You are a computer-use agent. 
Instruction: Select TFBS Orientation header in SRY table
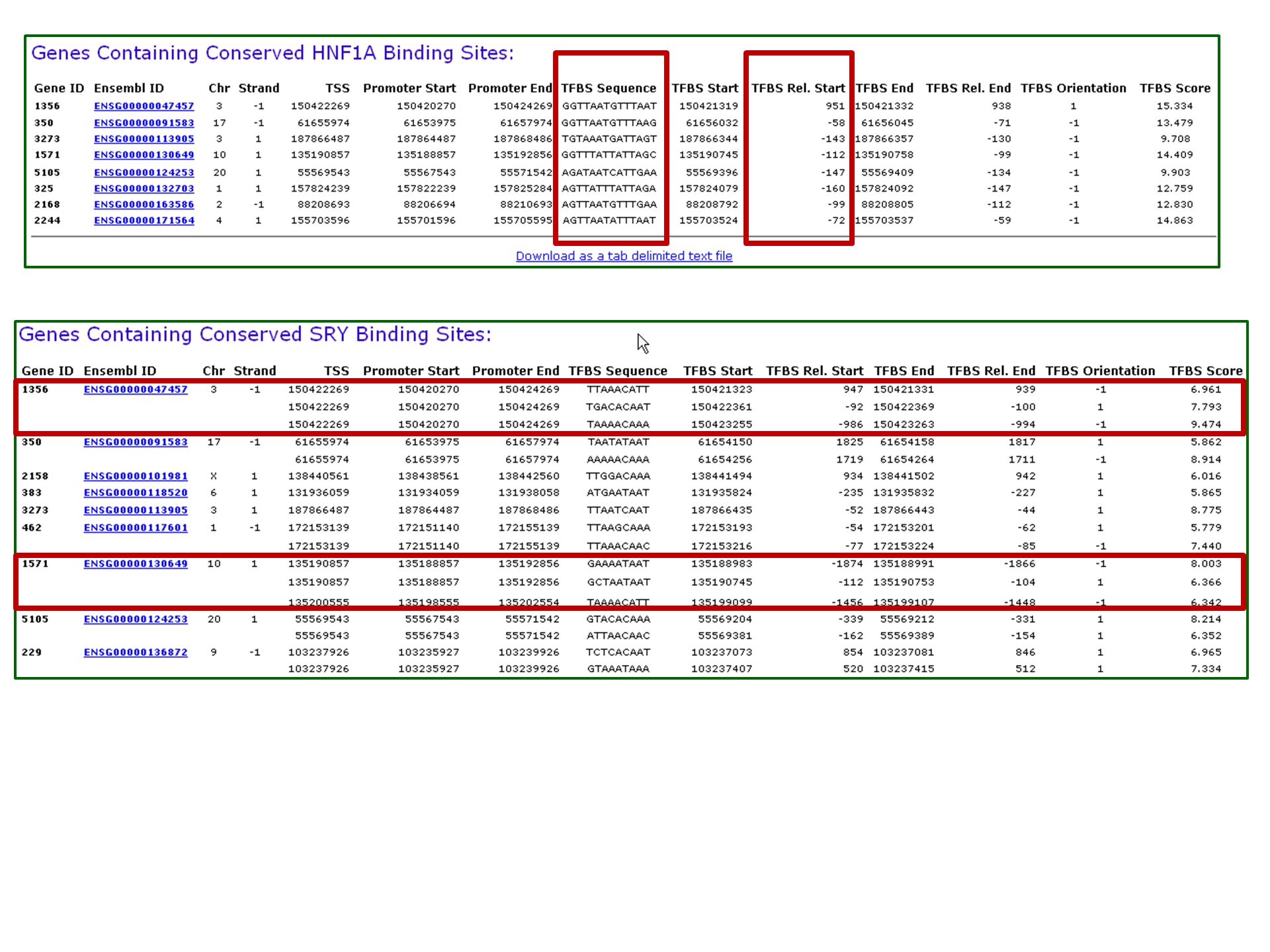pyautogui.click(x=1100, y=371)
